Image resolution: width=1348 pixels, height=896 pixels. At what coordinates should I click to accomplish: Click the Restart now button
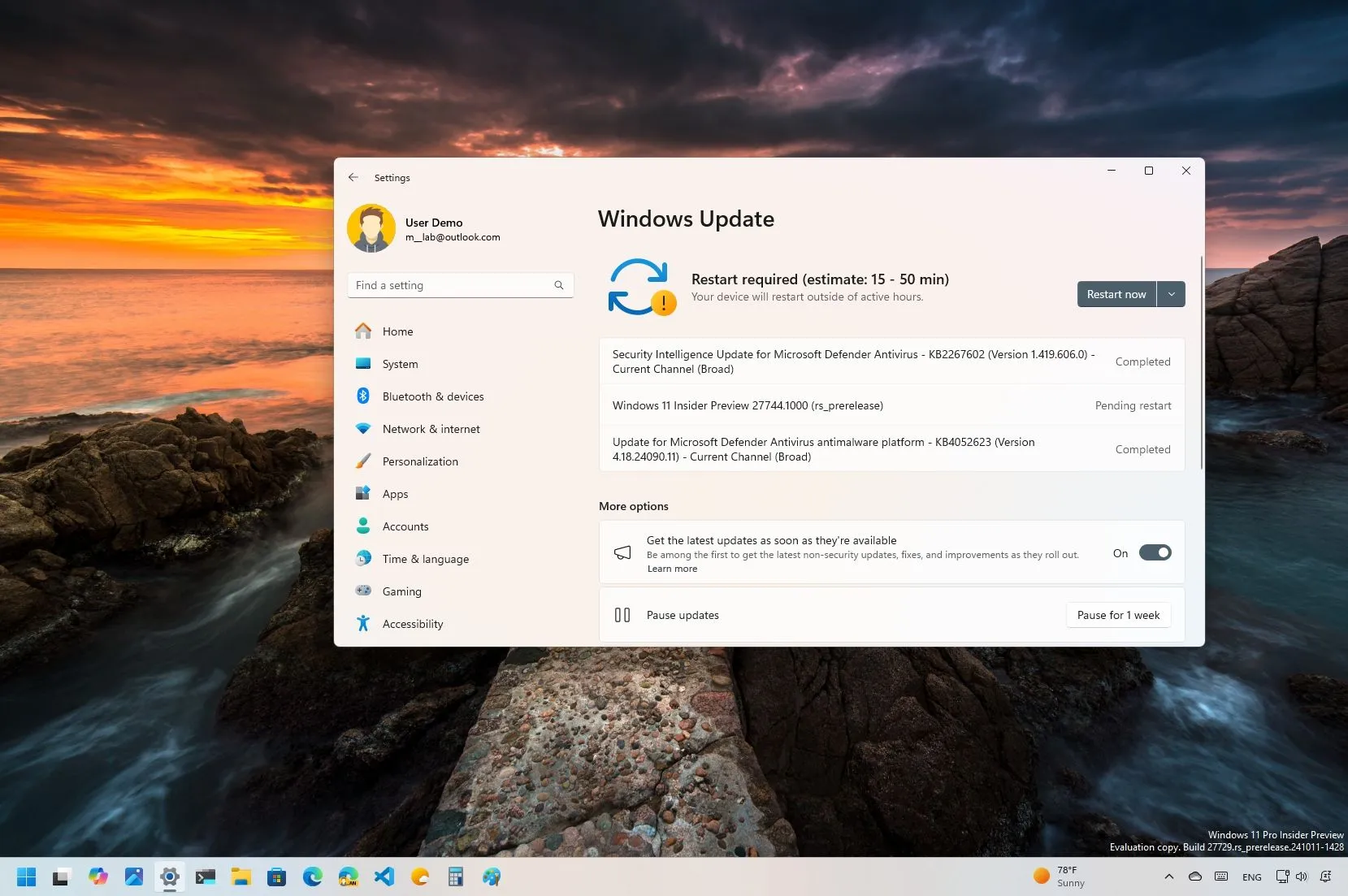1116,294
